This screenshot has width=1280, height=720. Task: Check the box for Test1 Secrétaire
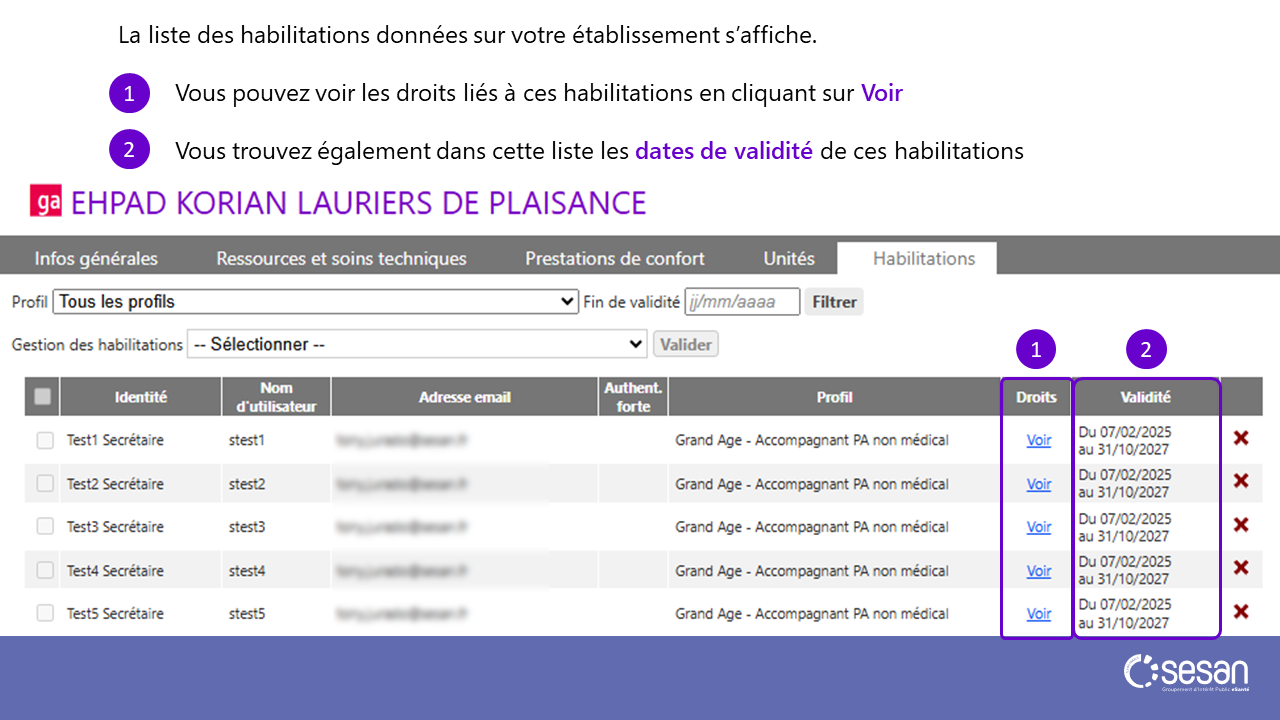(45, 440)
